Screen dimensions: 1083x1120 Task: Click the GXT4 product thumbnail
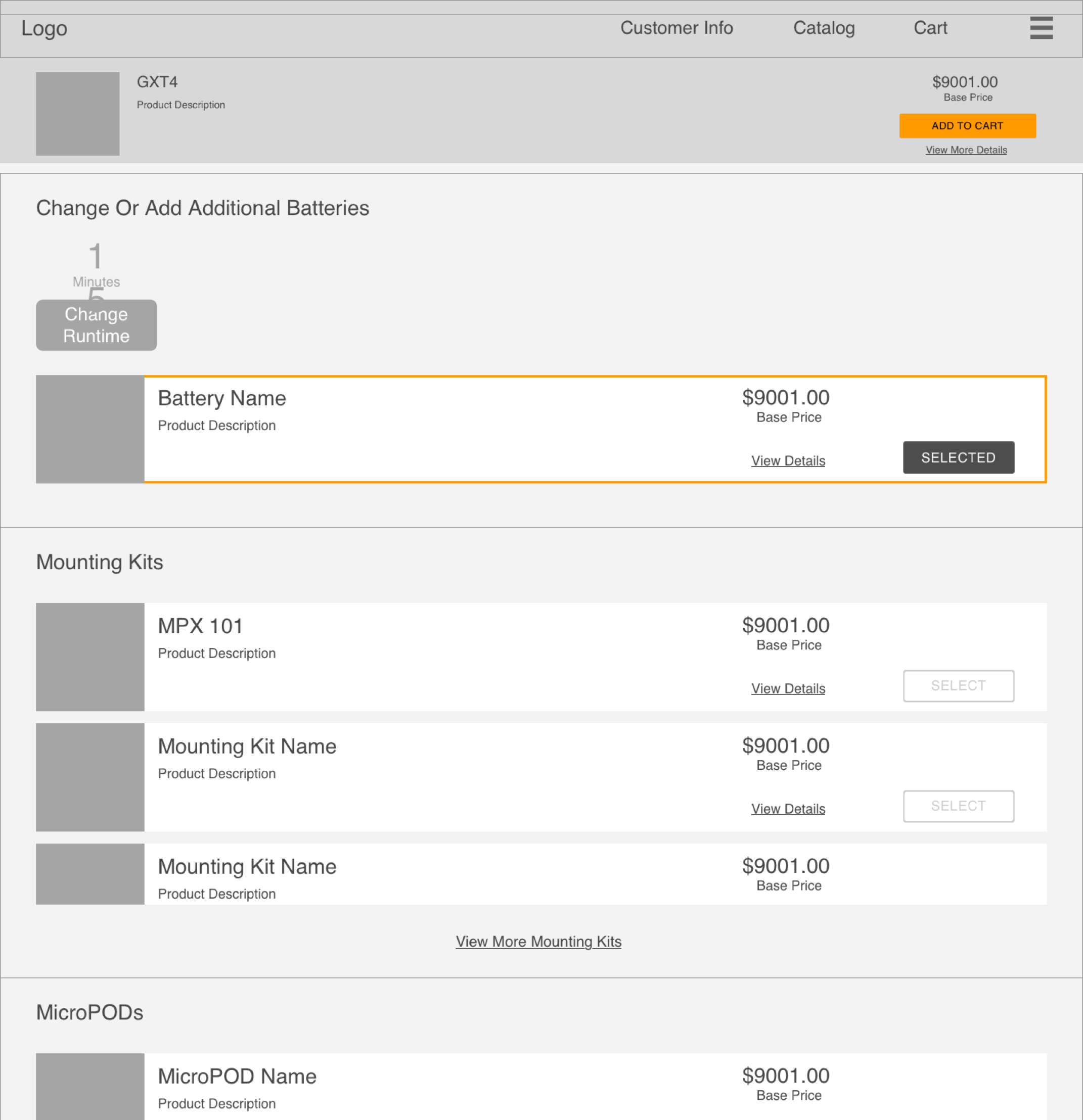pyautogui.click(x=78, y=114)
